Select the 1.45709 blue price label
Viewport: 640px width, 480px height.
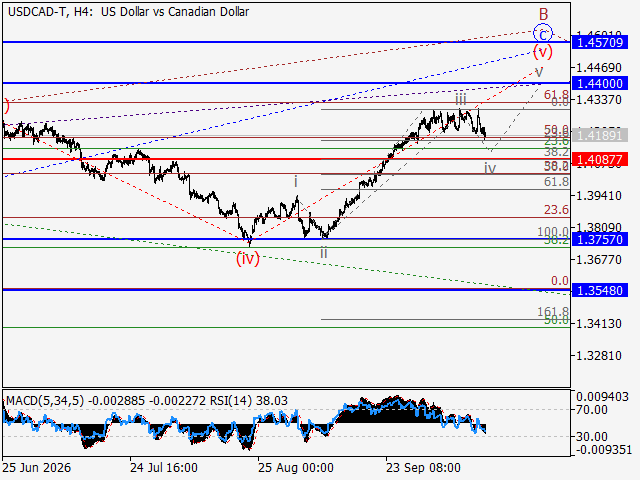[600, 42]
